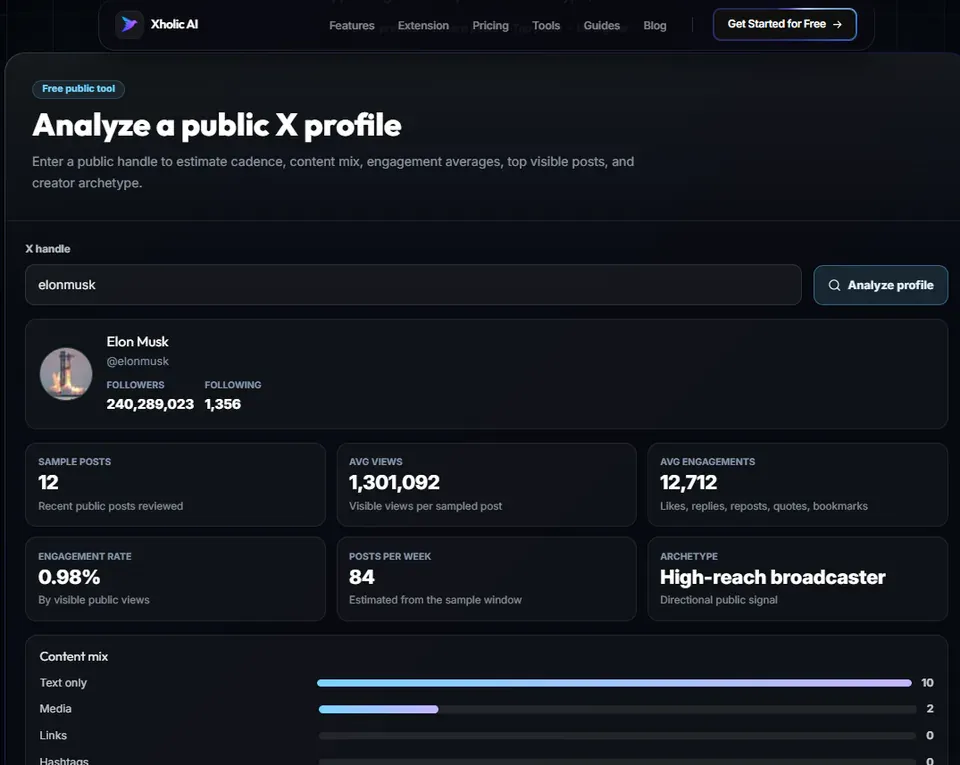Click the Free public tool badge
This screenshot has width=960, height=765.
click(x=78, y=89)
